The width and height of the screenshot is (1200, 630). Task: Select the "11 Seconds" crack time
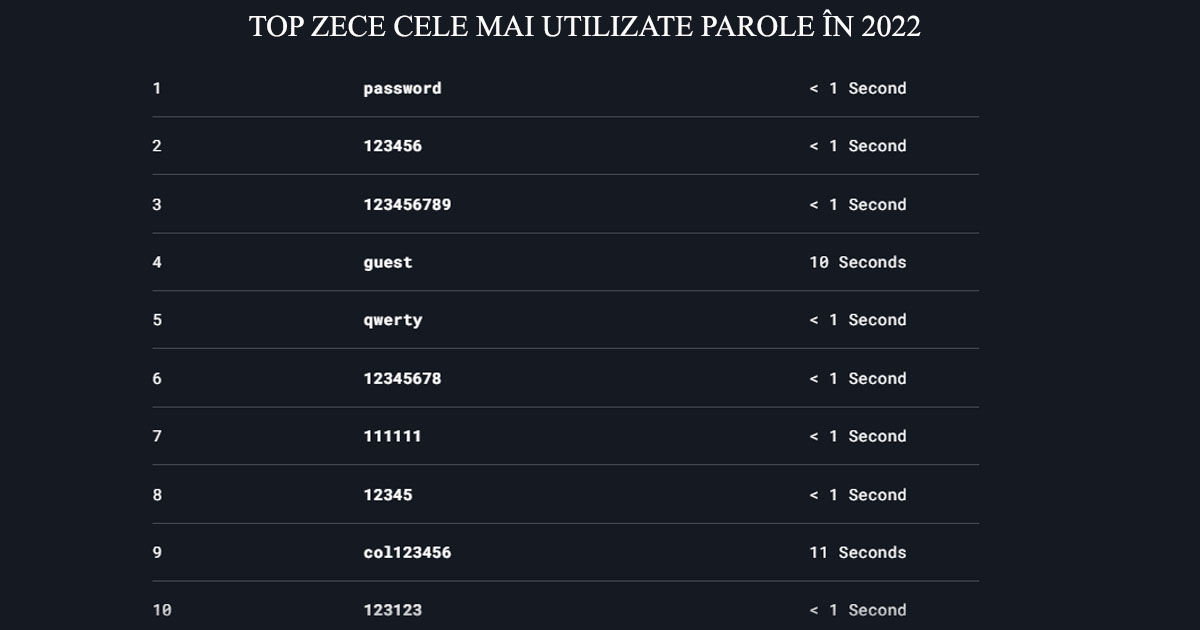pos(857,552)
